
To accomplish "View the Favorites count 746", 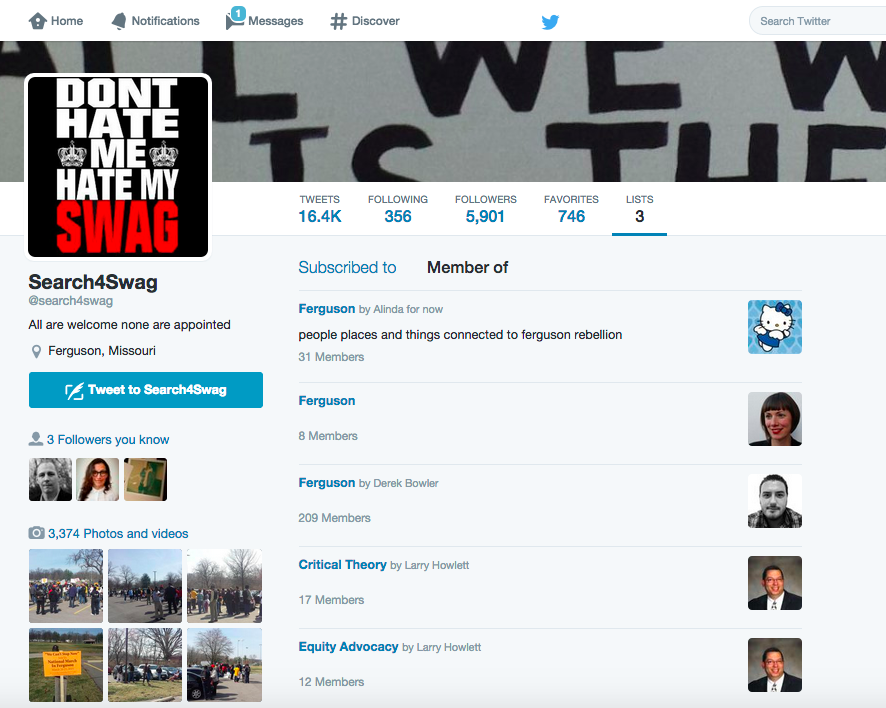I will pos(571,216).
